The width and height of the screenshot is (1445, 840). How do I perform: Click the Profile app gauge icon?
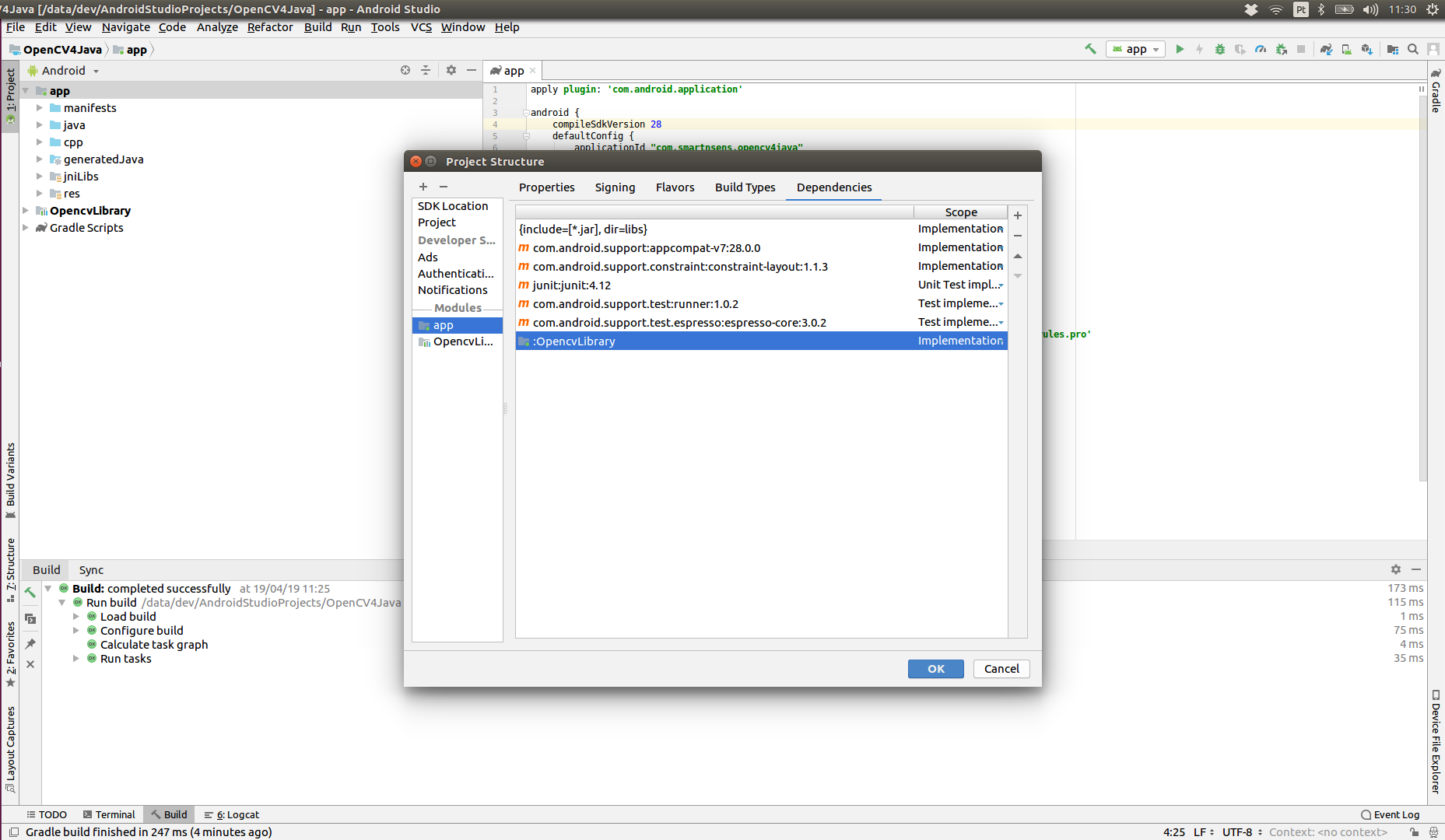(1261, 49)
